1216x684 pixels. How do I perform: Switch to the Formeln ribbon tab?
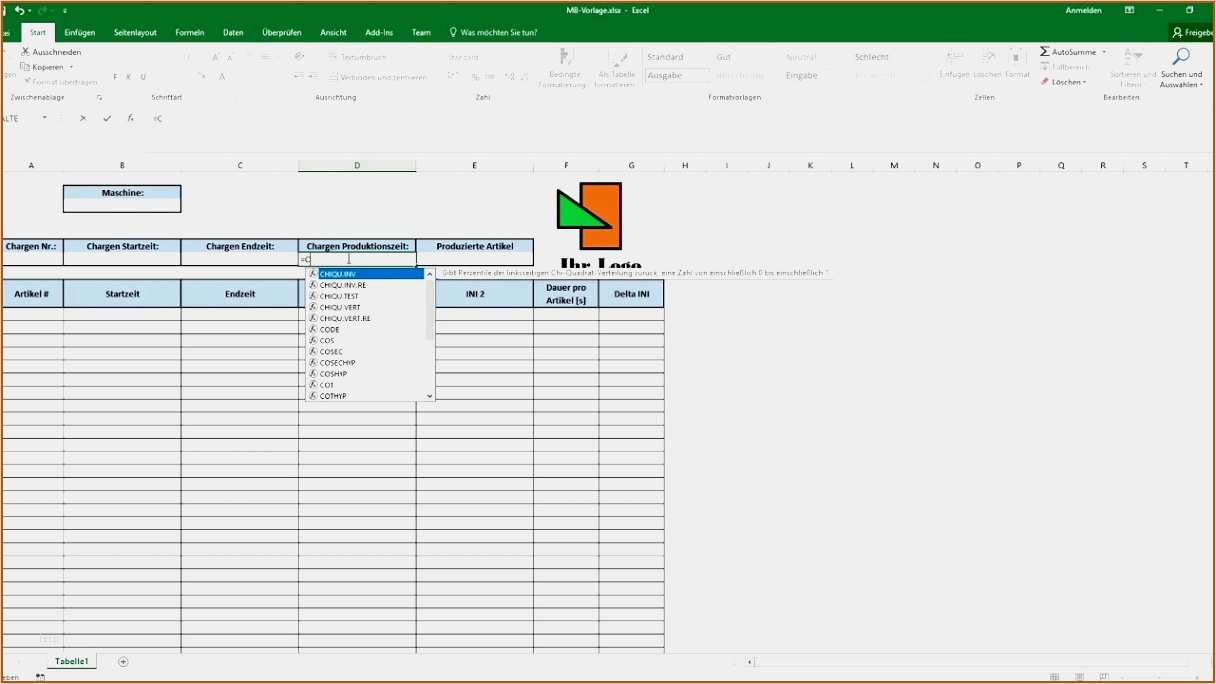click(x=189, y=33)
